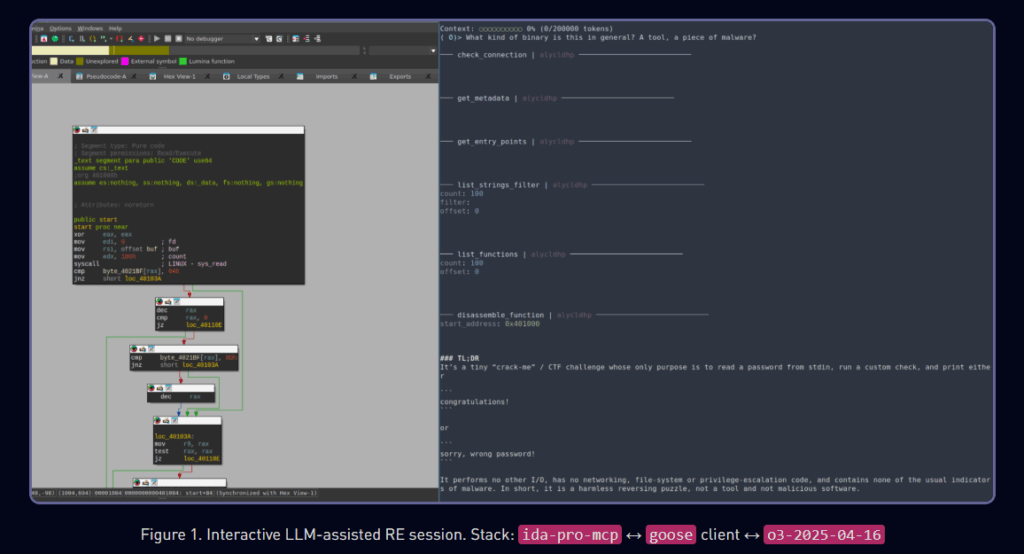1024x554 pixels.
Task: Click the green quotes string icon
Action: [x=104, y=39]
